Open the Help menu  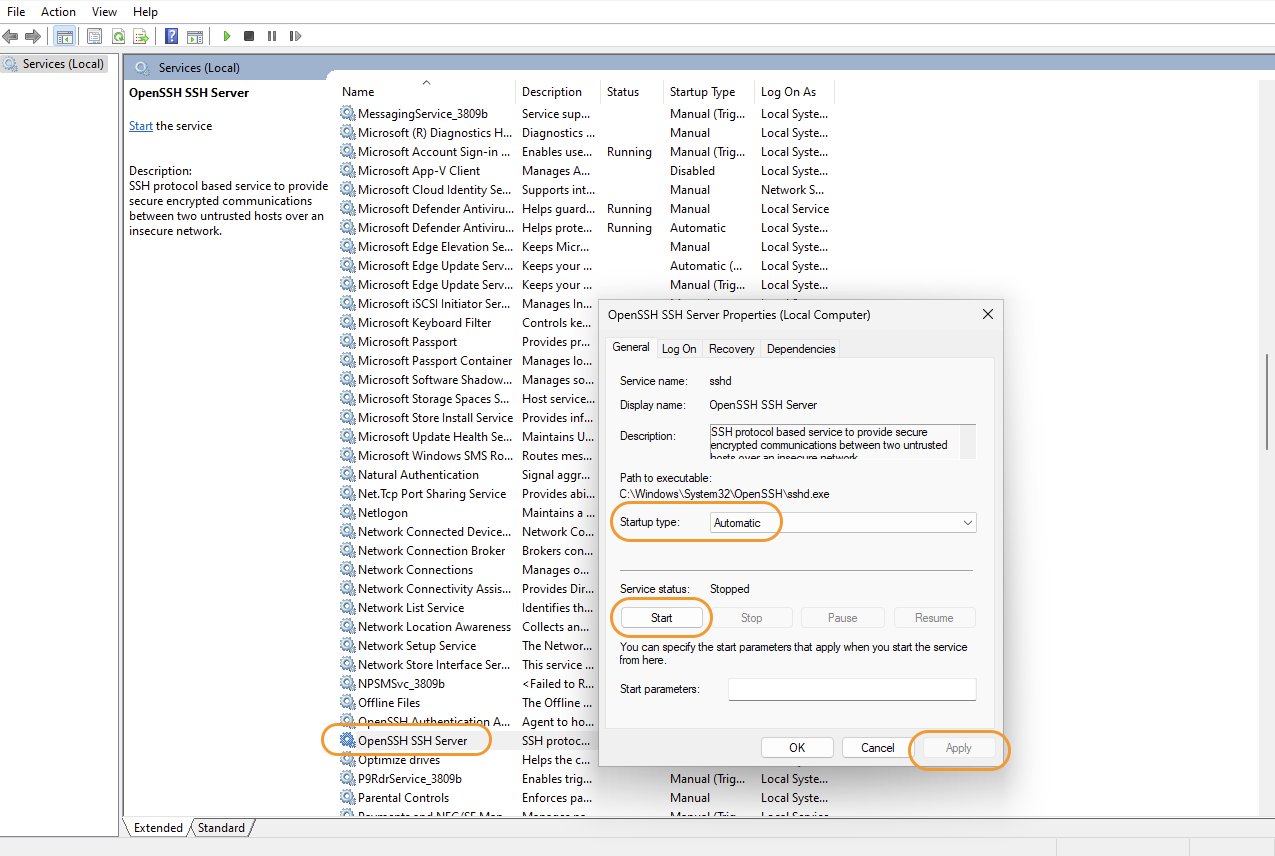pos(145,12)
